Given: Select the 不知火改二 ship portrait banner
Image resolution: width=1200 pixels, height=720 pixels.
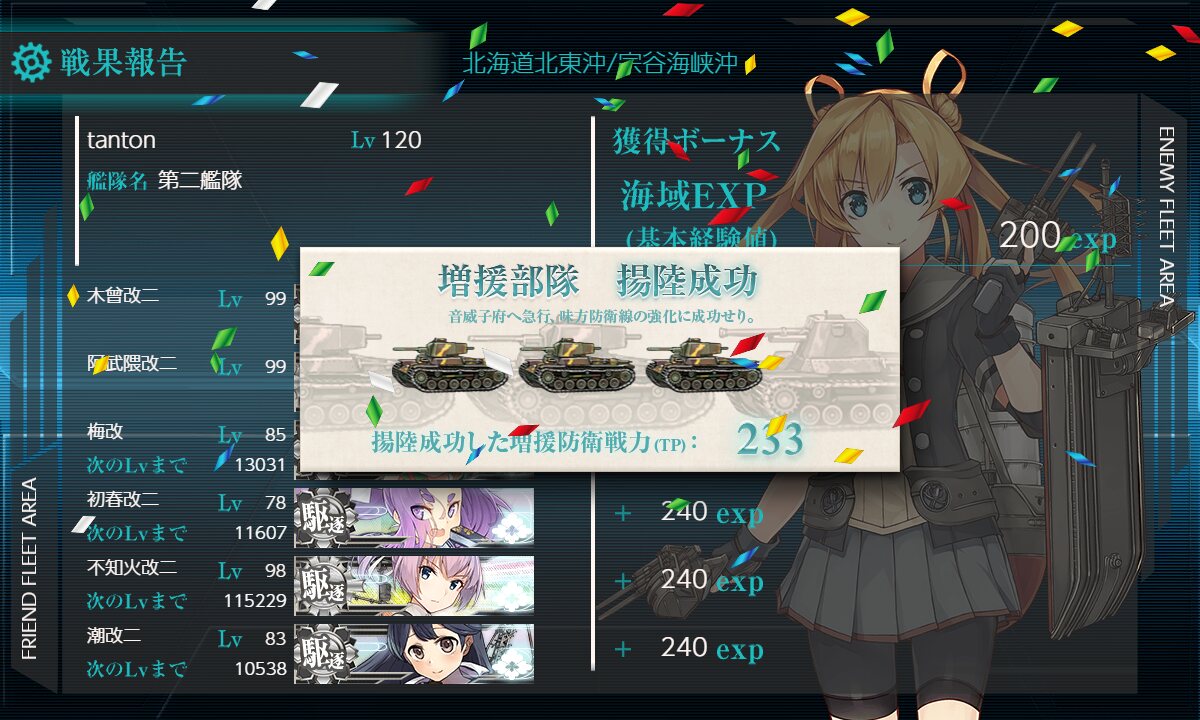Looking at the screenshot, I should [x=414, y=585].
